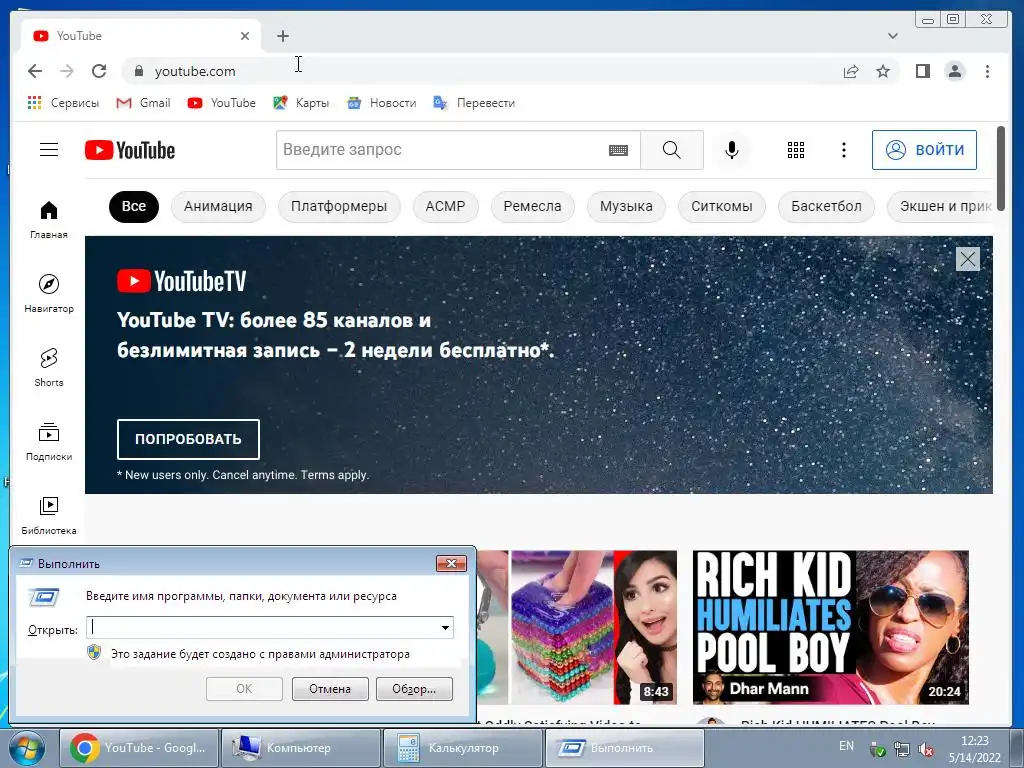The width and height of the screenshot is (1024, 768).
Task: Open the Перевести bookmark
Action: [x=474, y=103]
